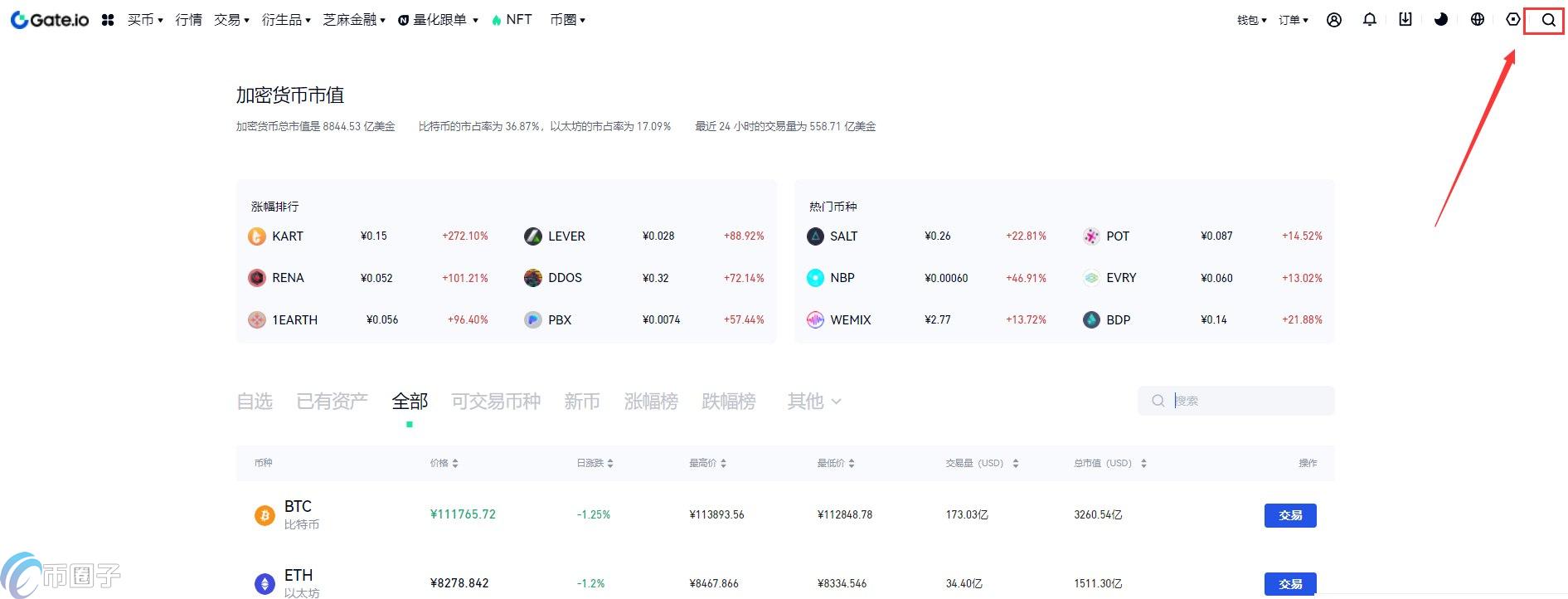Expand the 交易 dropdown menu
Viewport: 1568px width, 599px height.
(231, 20)
